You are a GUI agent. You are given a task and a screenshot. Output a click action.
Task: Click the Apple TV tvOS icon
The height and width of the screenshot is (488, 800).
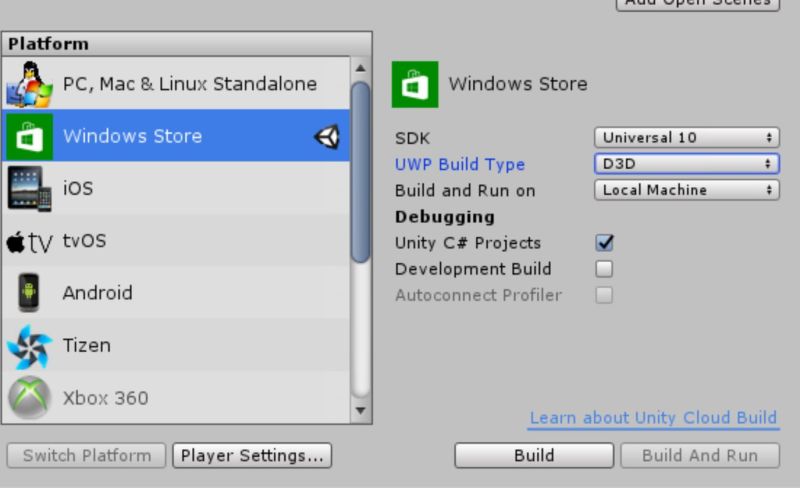pyautogui.click(x=30, y=241)
